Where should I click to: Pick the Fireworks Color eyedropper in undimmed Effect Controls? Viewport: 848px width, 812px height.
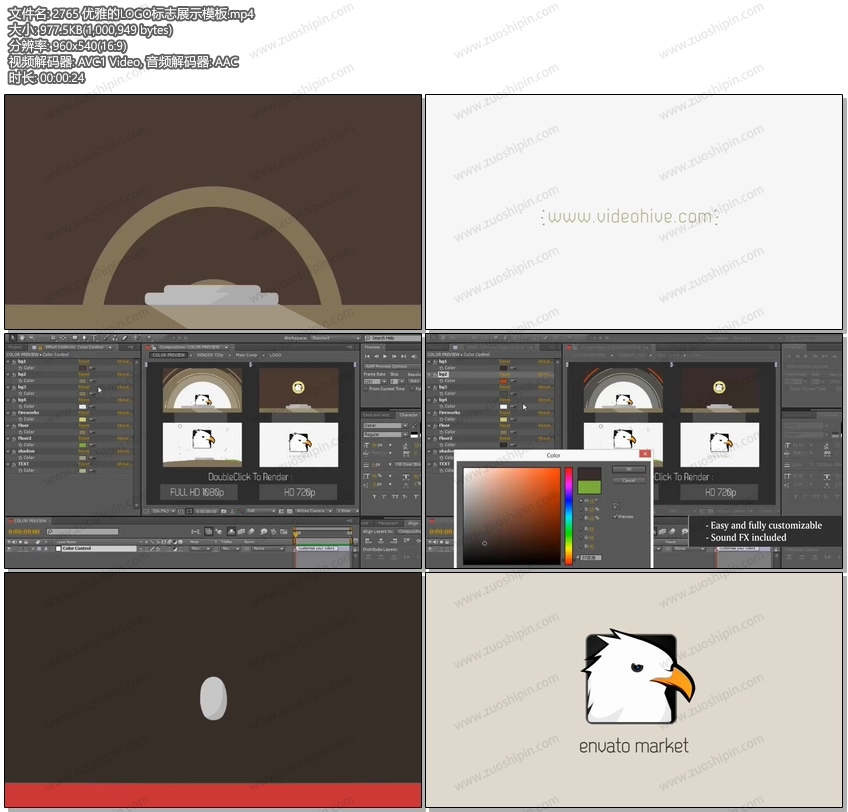click(x=92, y=419)
